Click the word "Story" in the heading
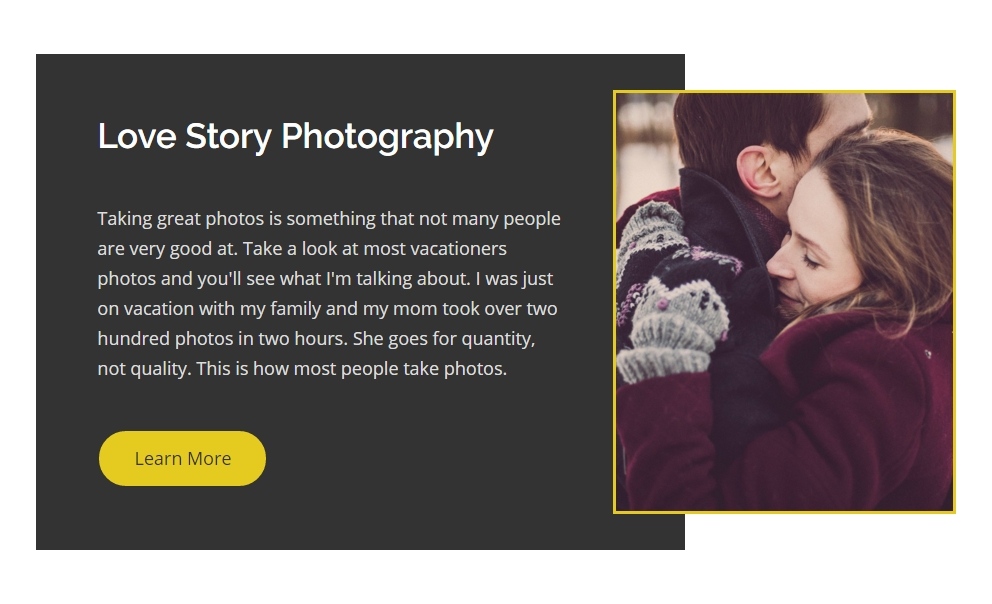992x604 pixels. pos(228,136)
